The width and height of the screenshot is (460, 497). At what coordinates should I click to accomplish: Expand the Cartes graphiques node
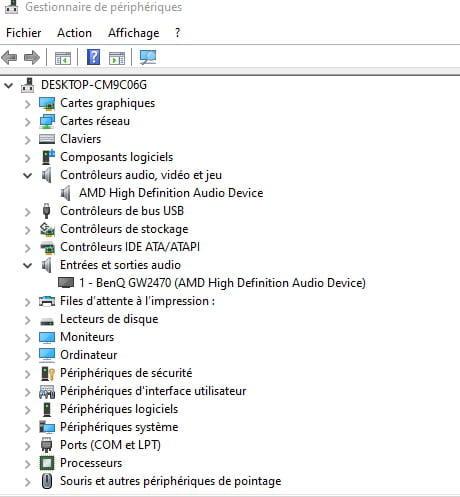(28, 104)
